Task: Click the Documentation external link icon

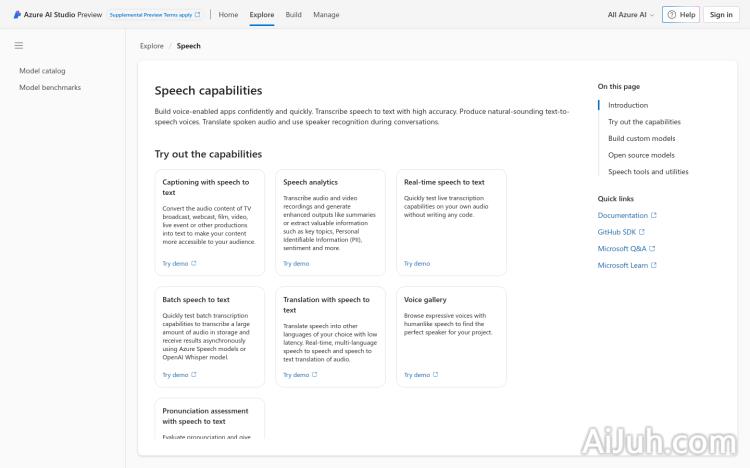Action: (x=654, y=215)
